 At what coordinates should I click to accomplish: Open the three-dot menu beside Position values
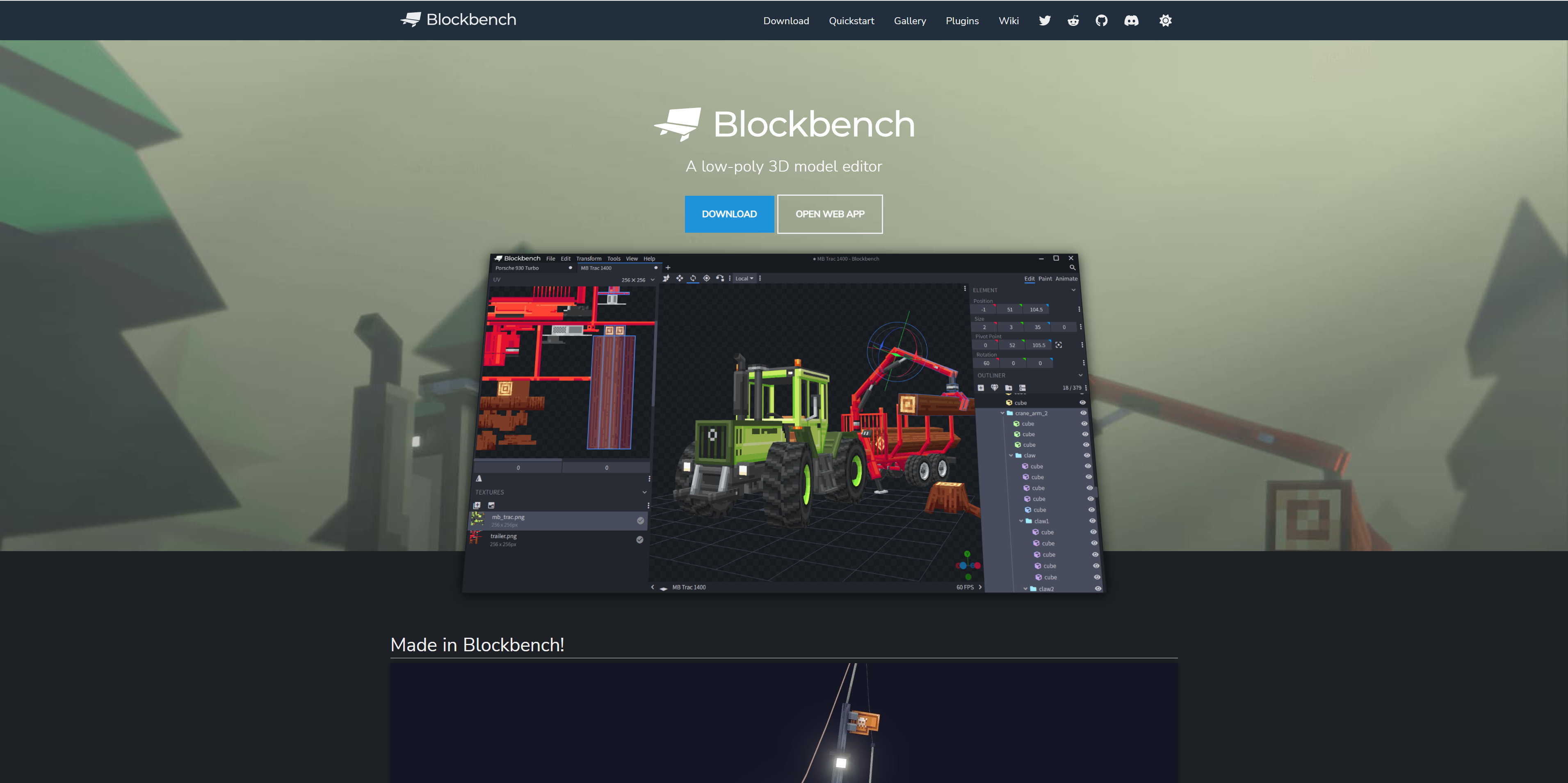tap(1079, 309)
